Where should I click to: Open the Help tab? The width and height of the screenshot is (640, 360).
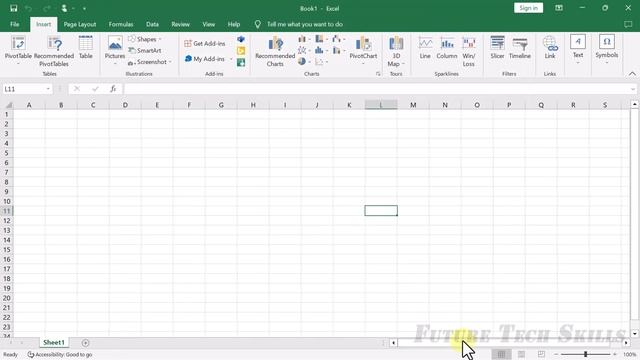(234, 24)
